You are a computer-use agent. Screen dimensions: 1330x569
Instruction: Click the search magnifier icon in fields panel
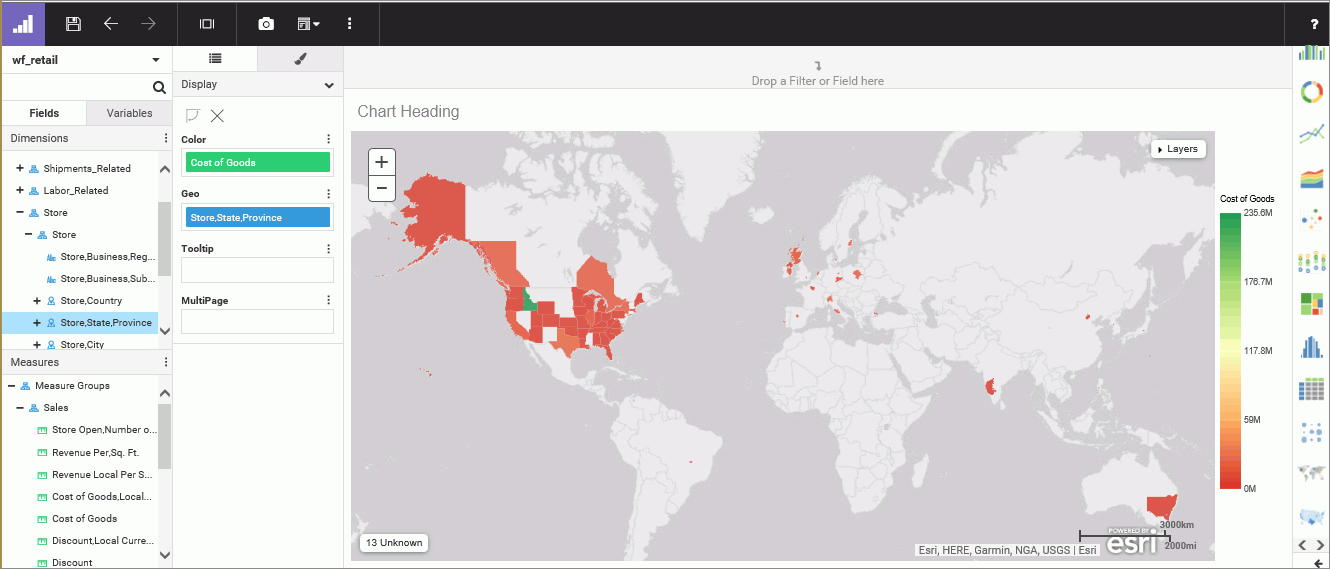tap(159, 87)
